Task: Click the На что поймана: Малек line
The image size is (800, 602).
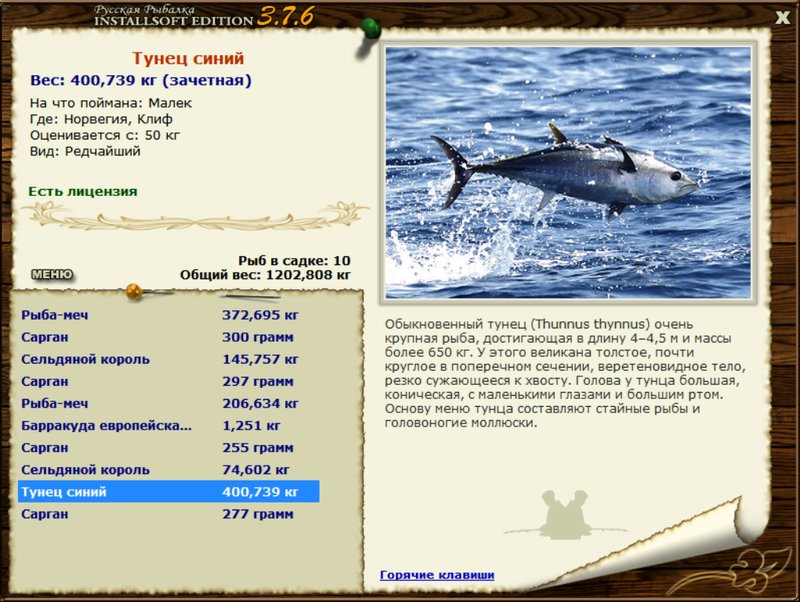Action: [x=111, y=103]
